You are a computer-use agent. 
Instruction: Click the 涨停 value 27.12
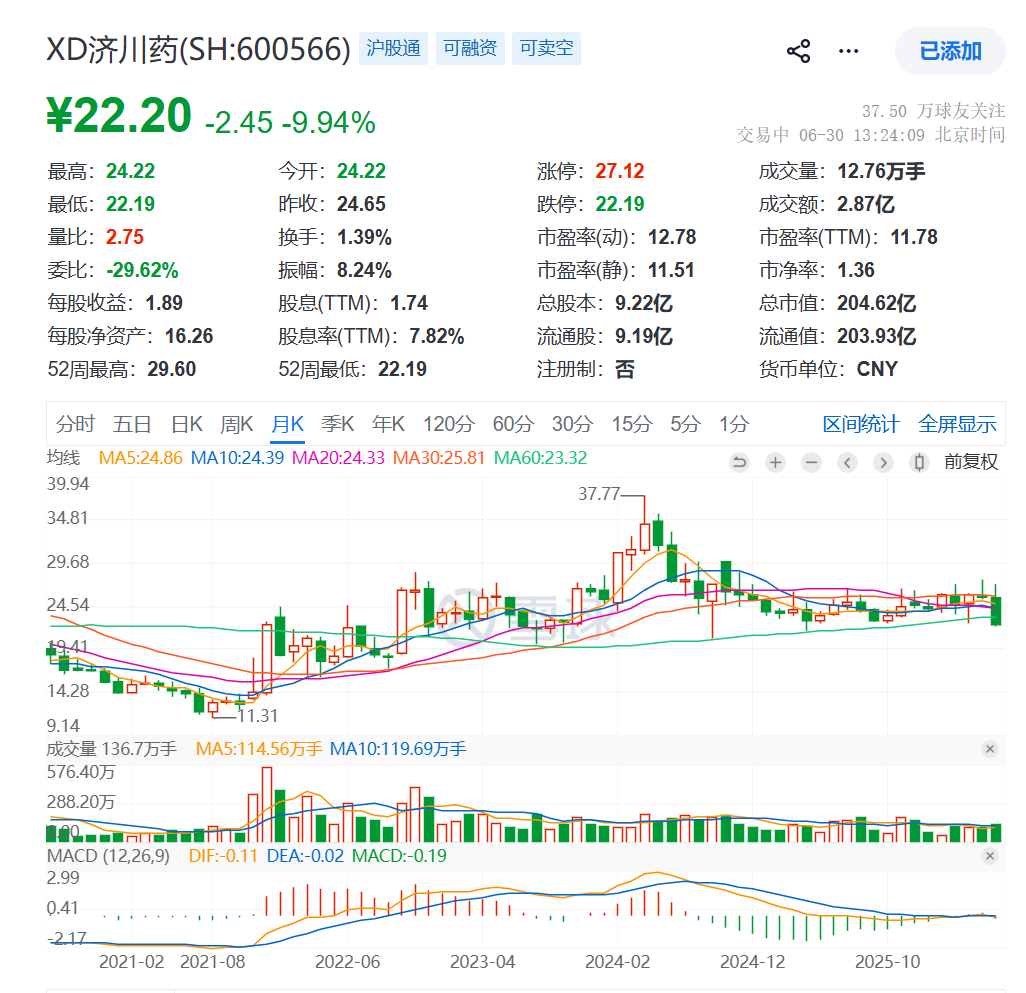pyautogui.click(x=620, y=171)
